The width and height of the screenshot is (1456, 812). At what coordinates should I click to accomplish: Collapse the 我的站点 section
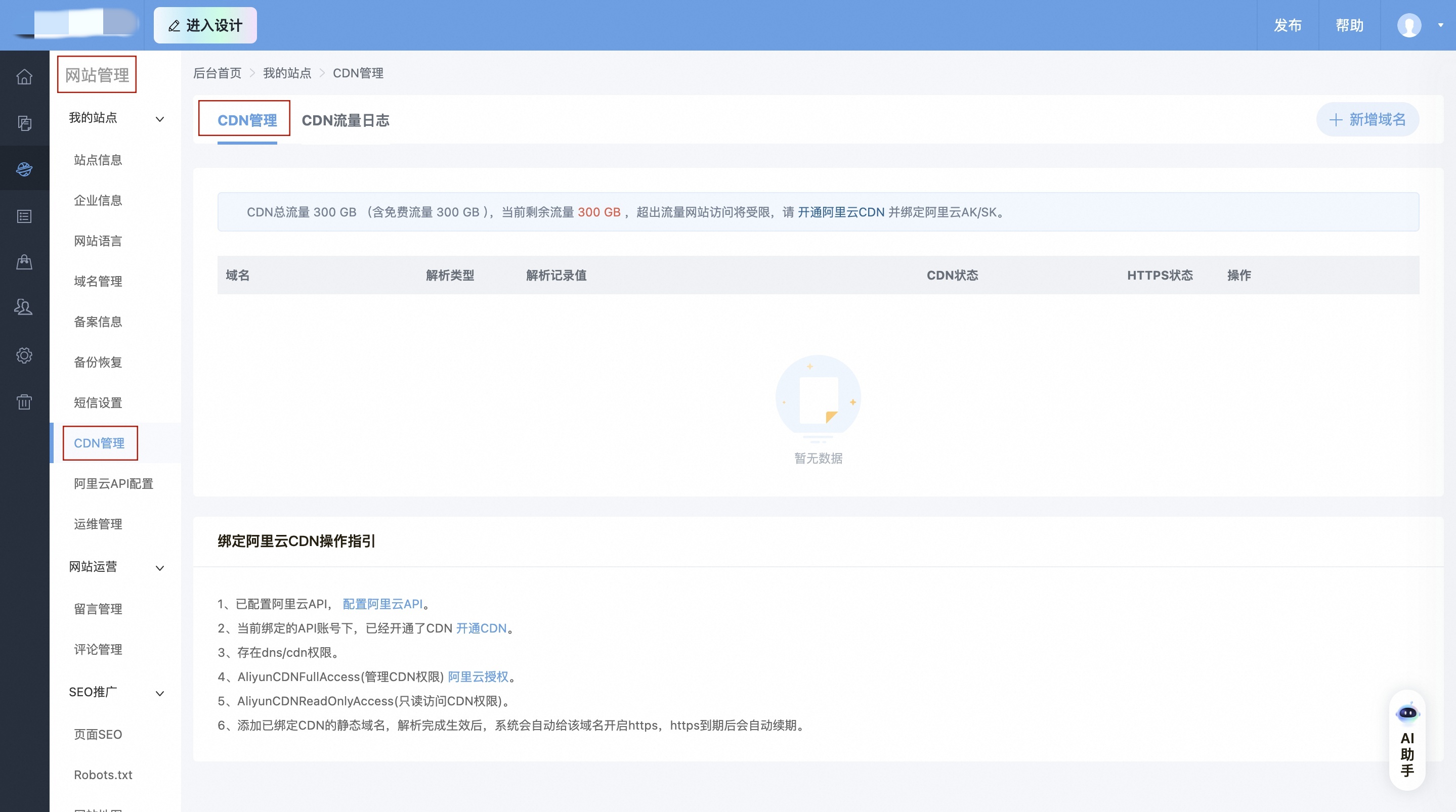click(x=159, y=119)
